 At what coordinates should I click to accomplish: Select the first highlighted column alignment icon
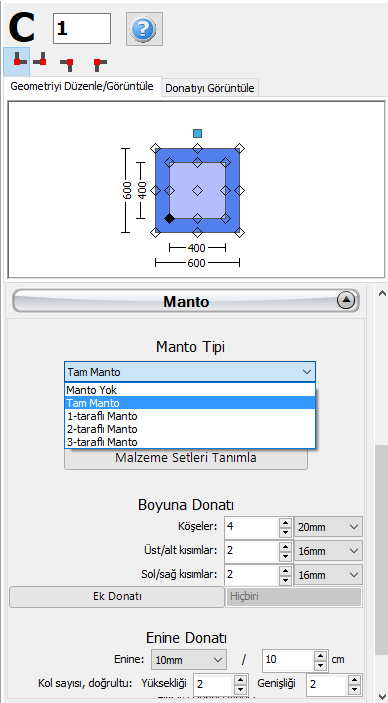17,61
